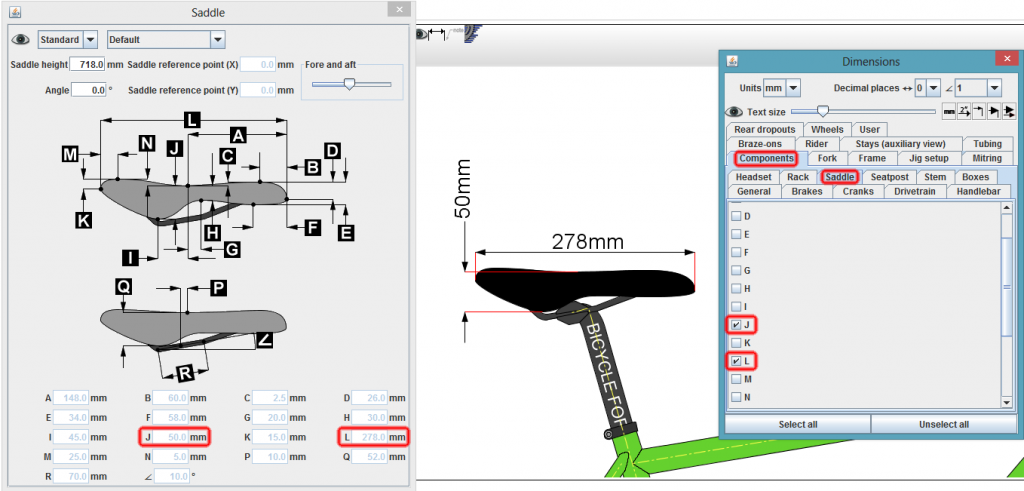Image resolution: width=1024 pixels, height=491 pixels.
Task: Click the Fore and aft slider handle
Action: tap(349, 85)
